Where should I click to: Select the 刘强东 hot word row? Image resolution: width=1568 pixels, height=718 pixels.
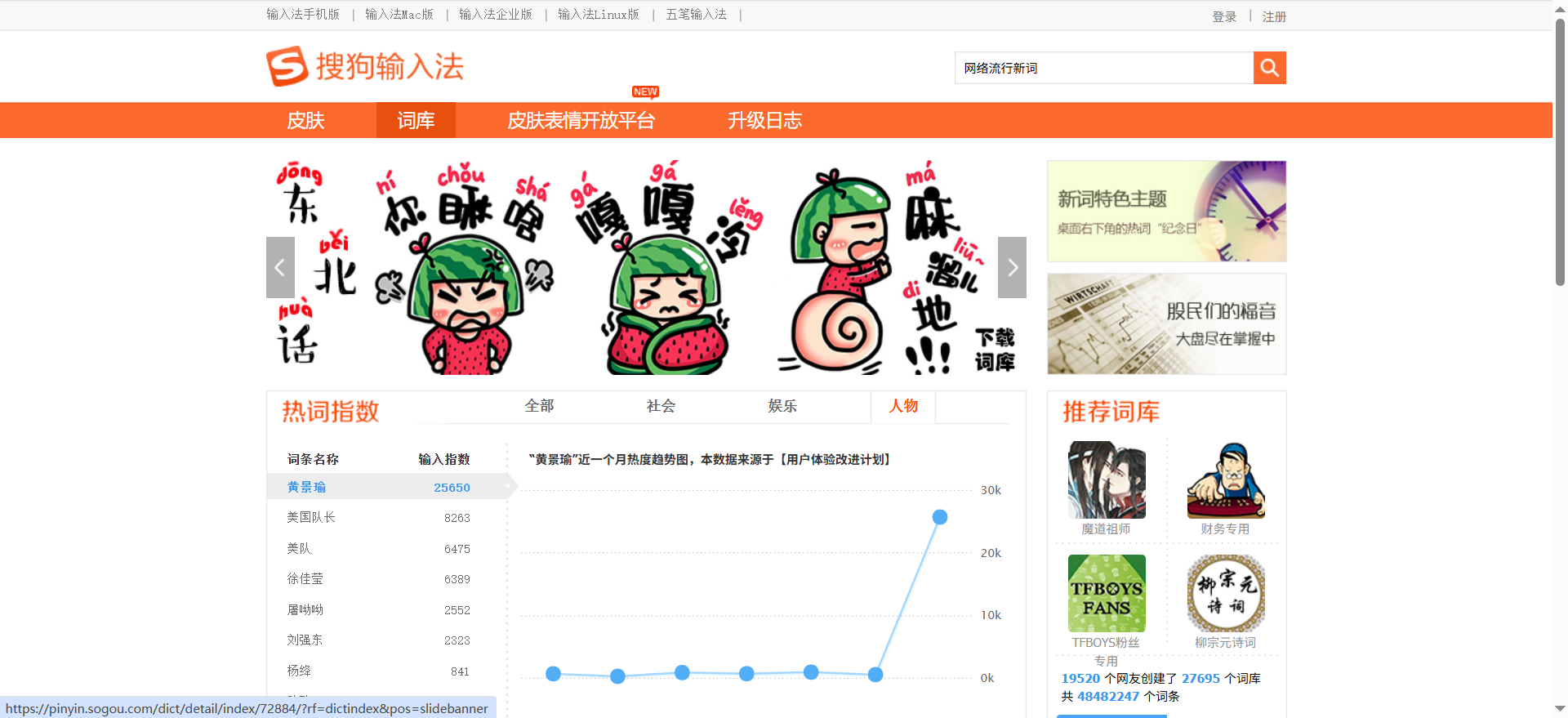(388, 640)
